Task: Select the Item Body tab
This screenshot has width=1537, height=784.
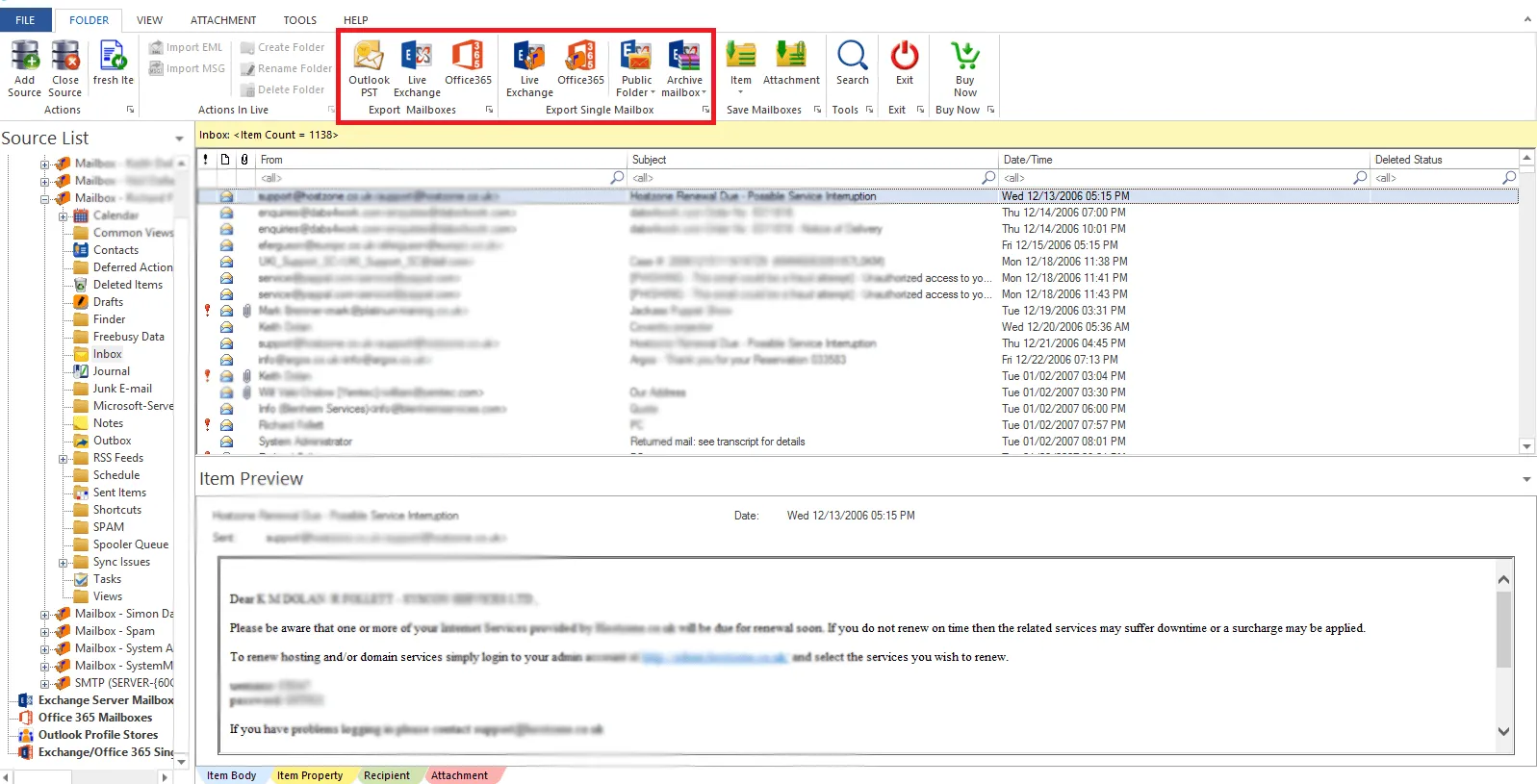Action: [x=231, y=775]
